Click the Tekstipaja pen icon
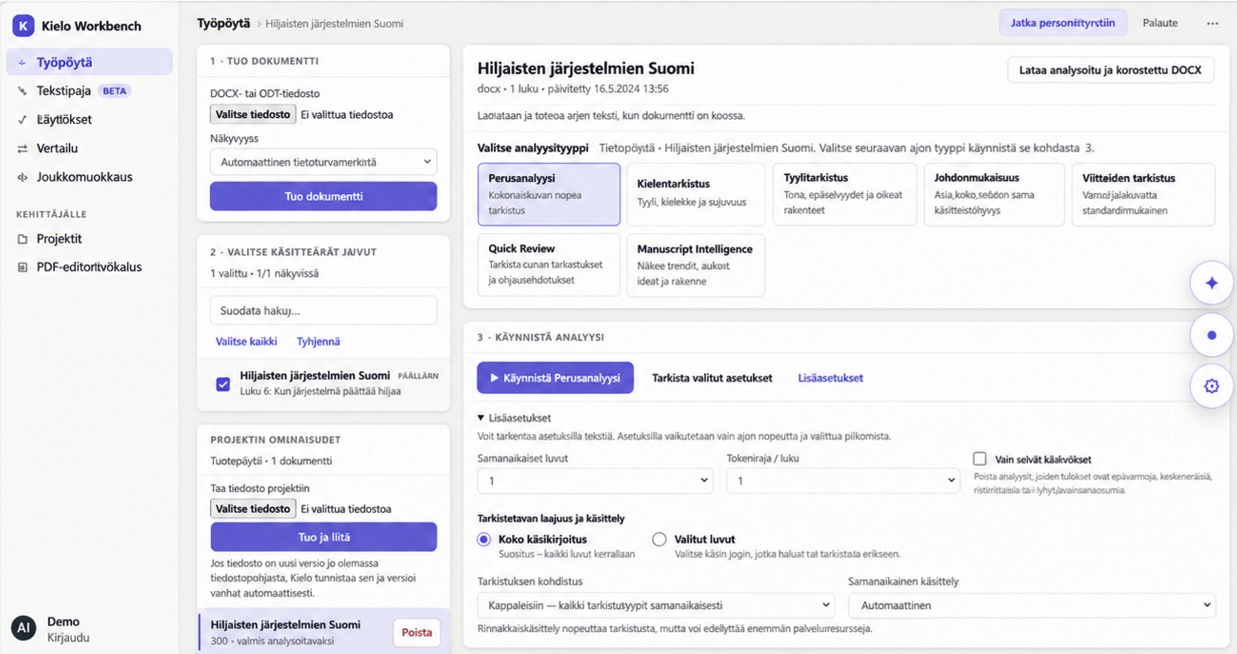The image size is (1237, 654). point(23,91)
